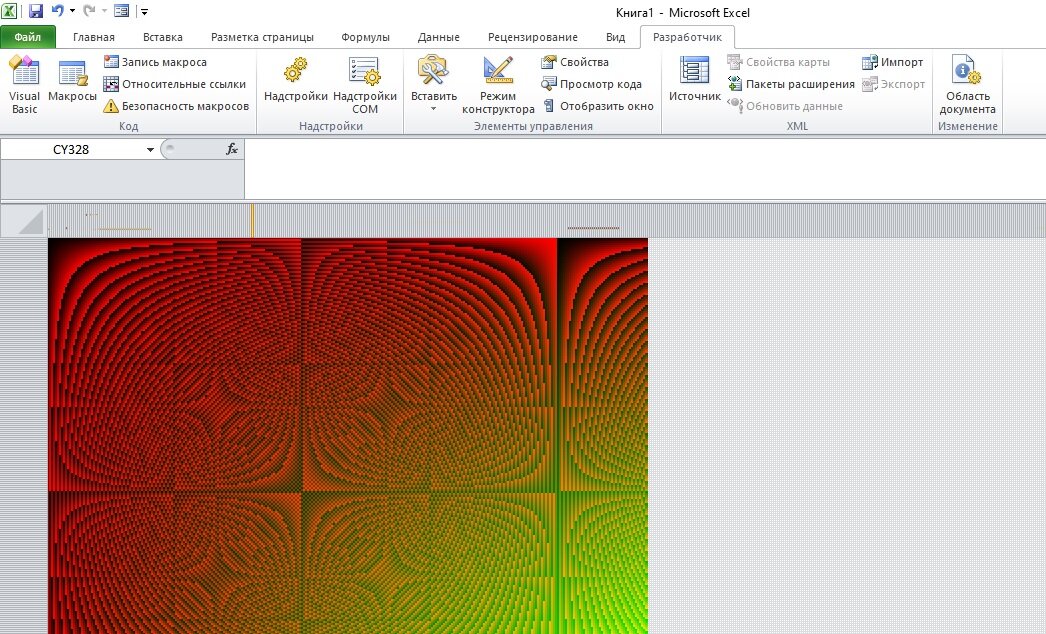The width and height of the screenshot is (1046, 634).
Task: Save the workbook via Quick Access
Action: (x=35, y=11)
